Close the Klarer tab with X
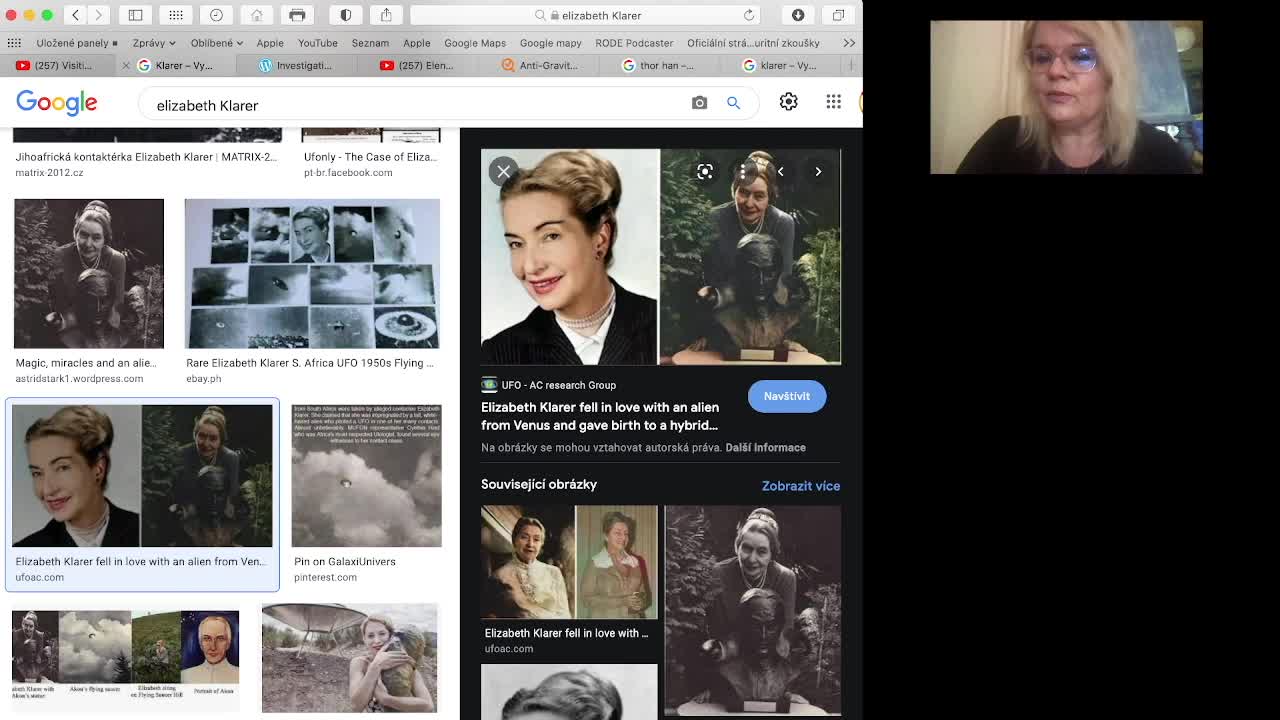The height and width of the screenshot is (720, 1280). (x=125, y=65)
